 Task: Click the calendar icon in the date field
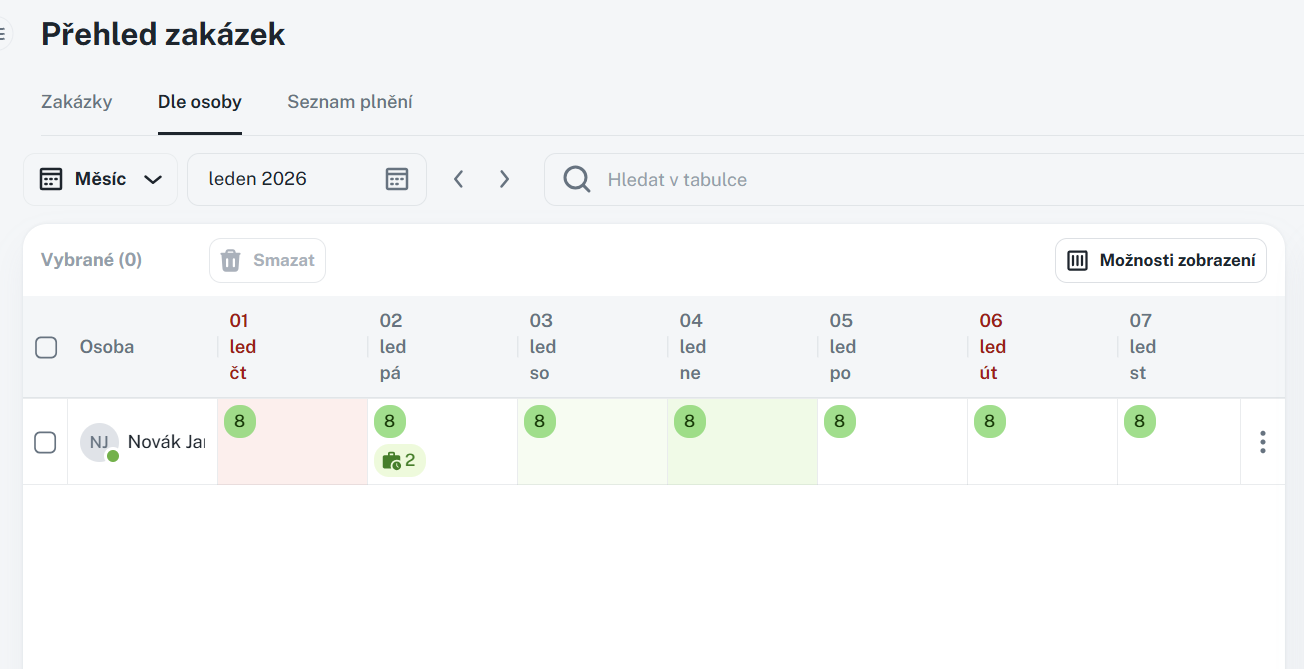[397, 179]
